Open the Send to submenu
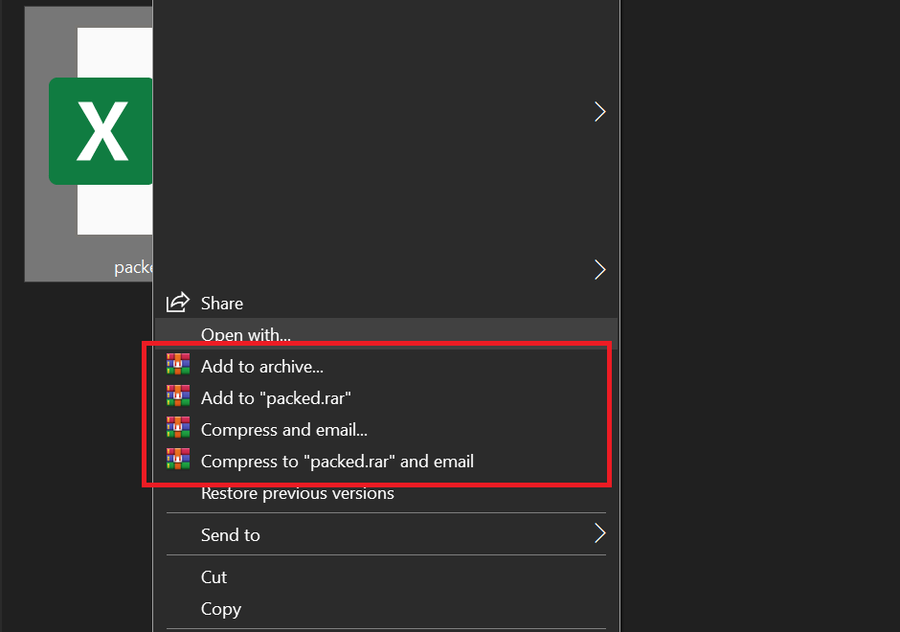 (x=386, y=534)
